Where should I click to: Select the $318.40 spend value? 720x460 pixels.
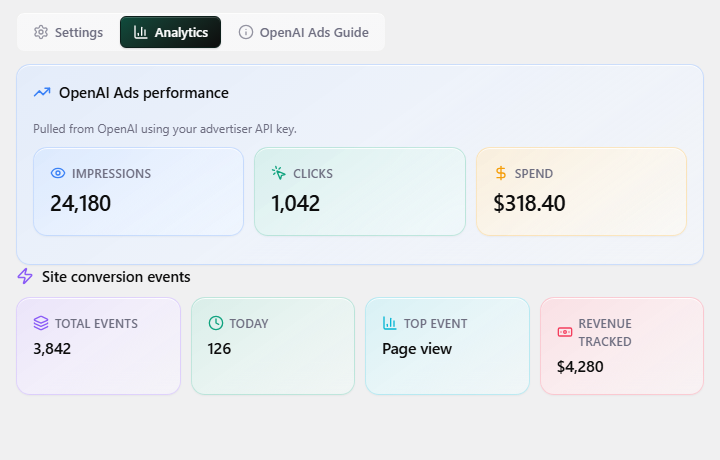(529, 203)
